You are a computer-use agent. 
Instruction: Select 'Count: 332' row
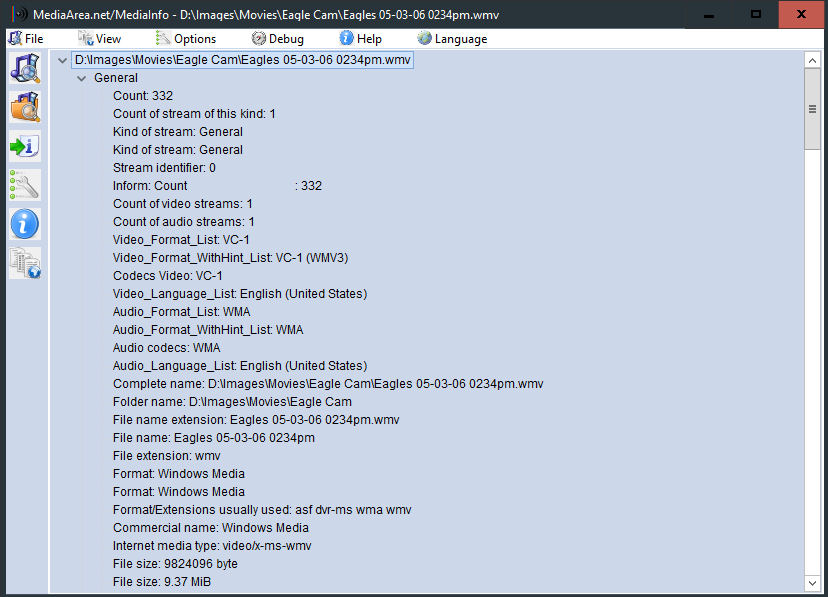tap(143, 96)
